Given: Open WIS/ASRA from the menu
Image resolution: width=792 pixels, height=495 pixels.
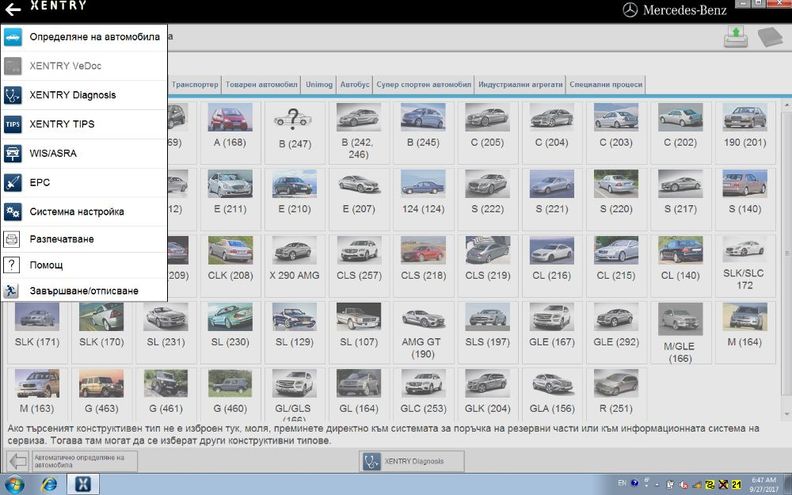Looking at the screenshot, I should click(84, 154).
